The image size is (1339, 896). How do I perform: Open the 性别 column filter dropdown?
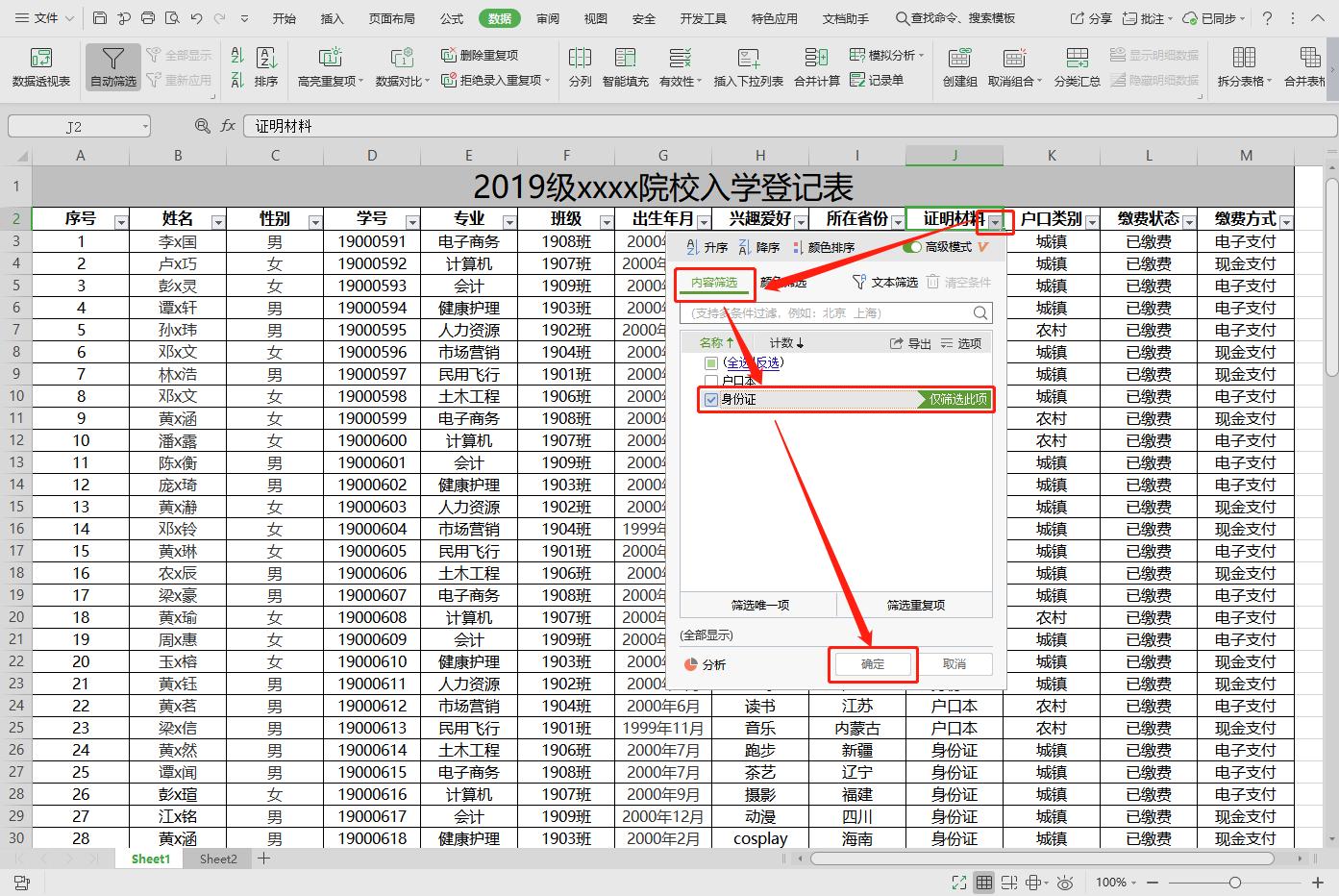[315, 220]
